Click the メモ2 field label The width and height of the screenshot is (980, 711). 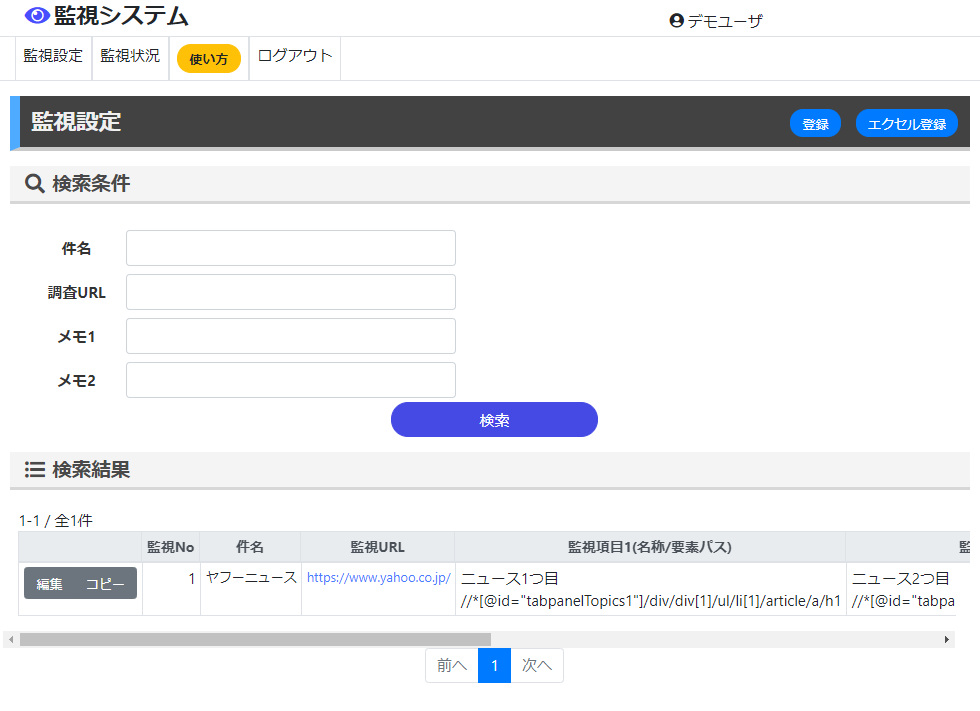tap(77, 380)
